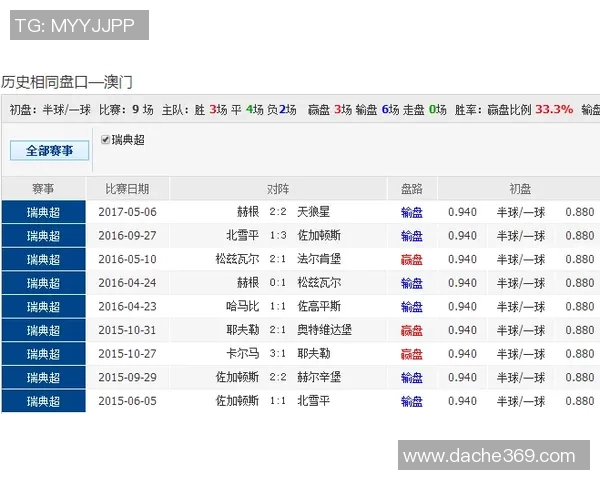
Task: Select home team 赫根 in 2017-05-06 row
Action: pyautogui.click(x=248, y=212)
